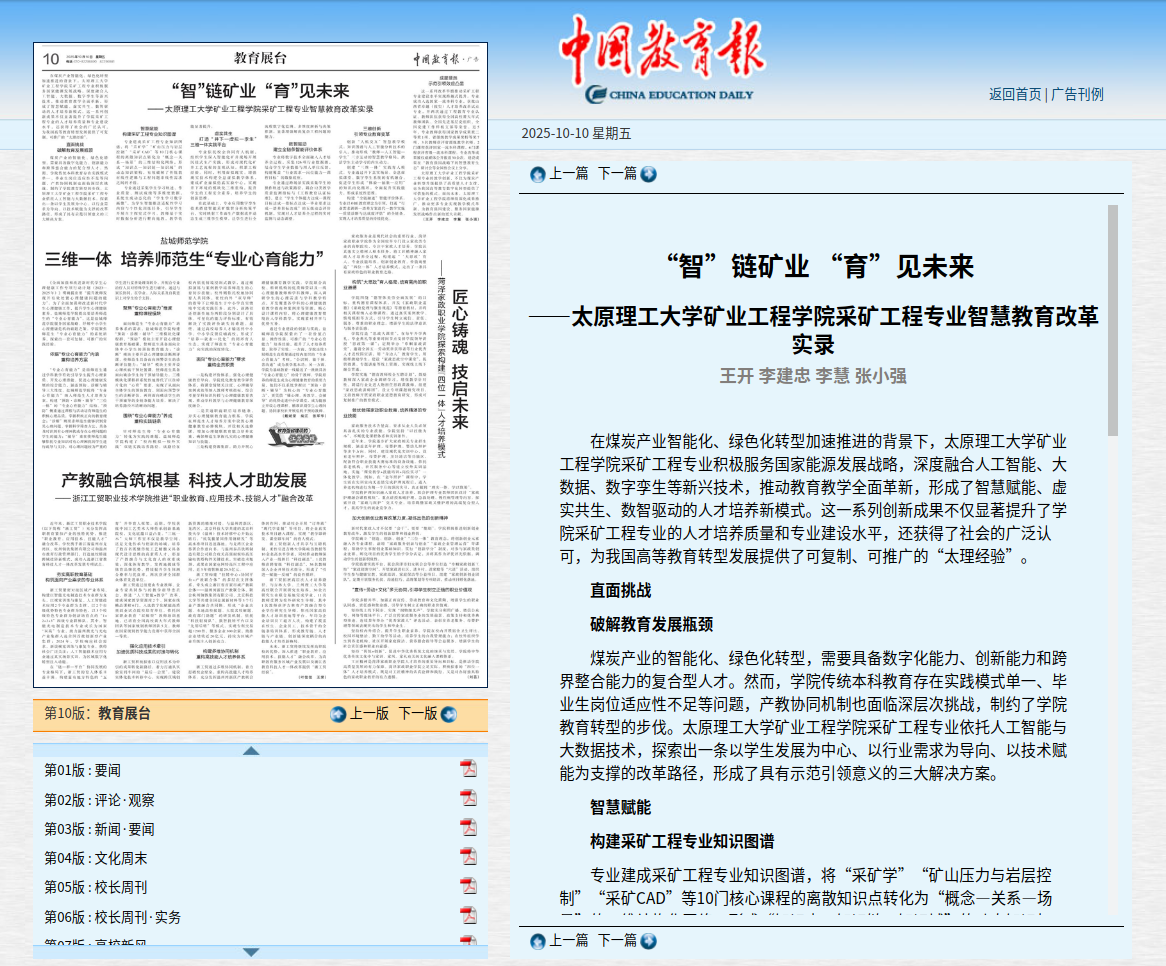Click the top 上一篇 text link

coord(568,174)
